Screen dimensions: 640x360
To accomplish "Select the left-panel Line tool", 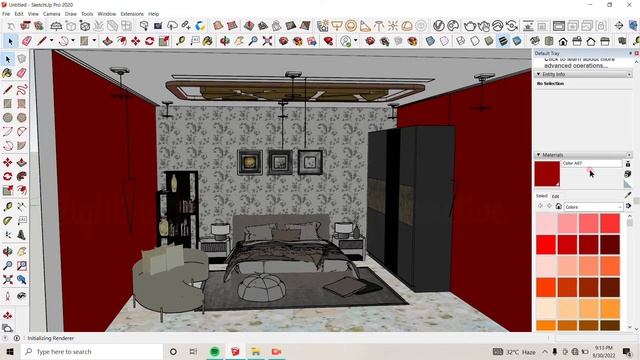I will point(7,89).
